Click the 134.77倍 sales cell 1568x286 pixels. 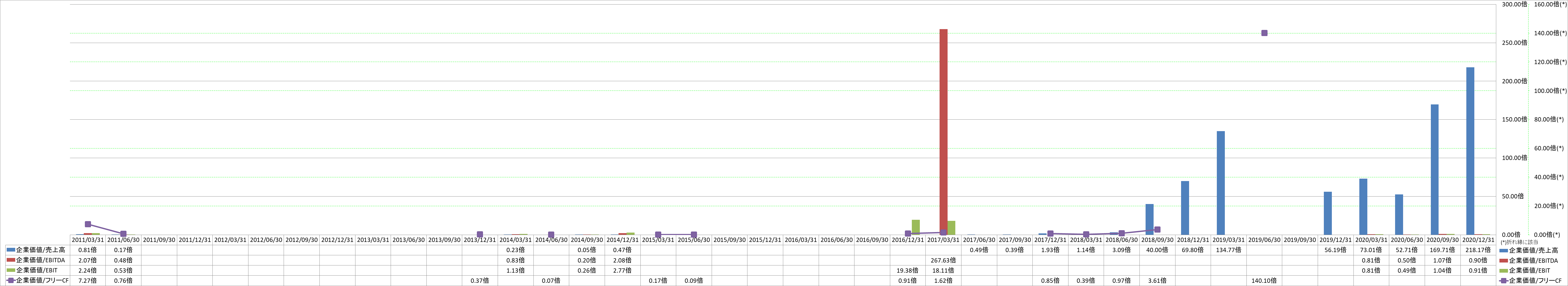point(1228,250)
